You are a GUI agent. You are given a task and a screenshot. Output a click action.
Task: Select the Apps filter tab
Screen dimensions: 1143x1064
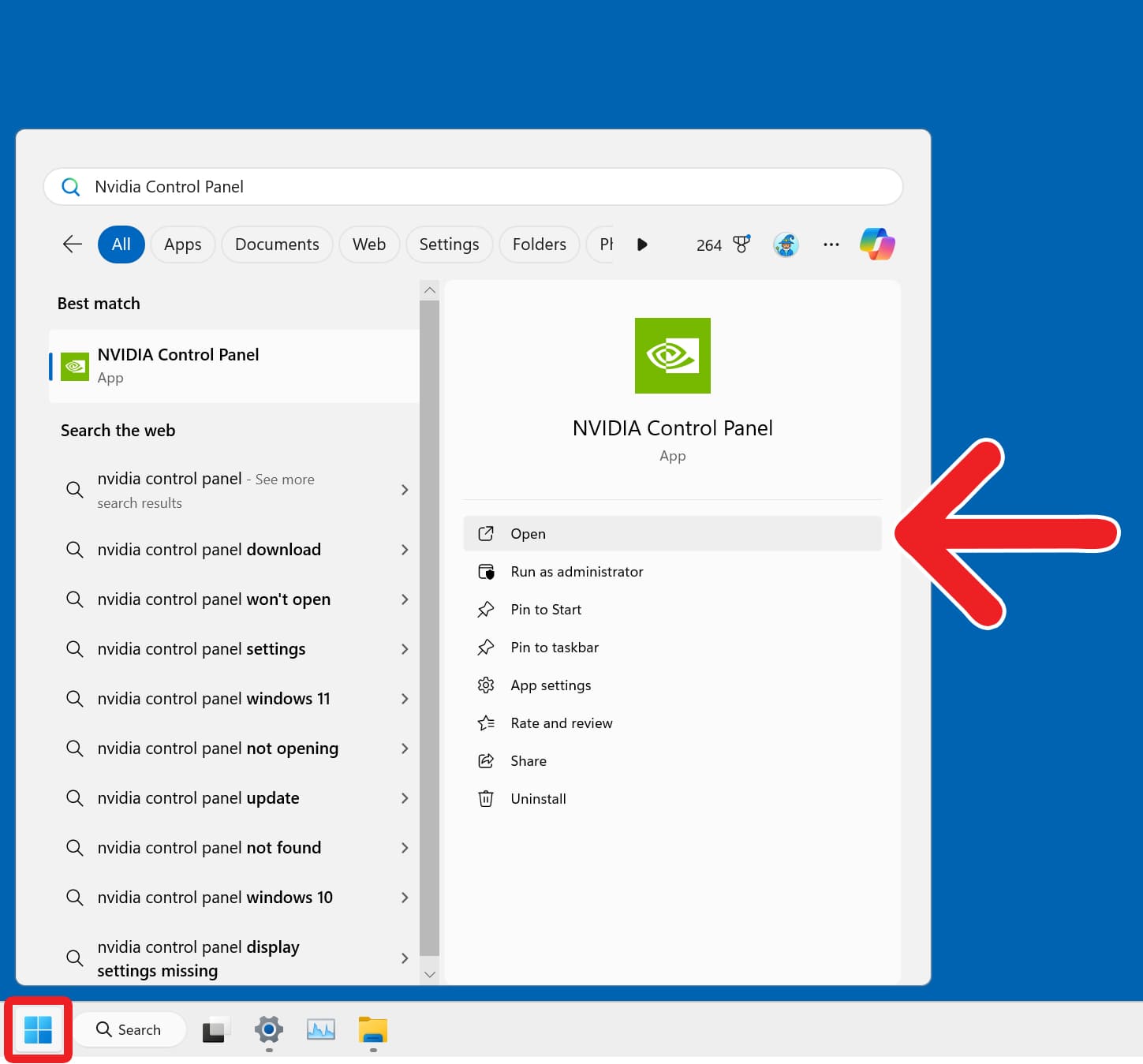183,245
